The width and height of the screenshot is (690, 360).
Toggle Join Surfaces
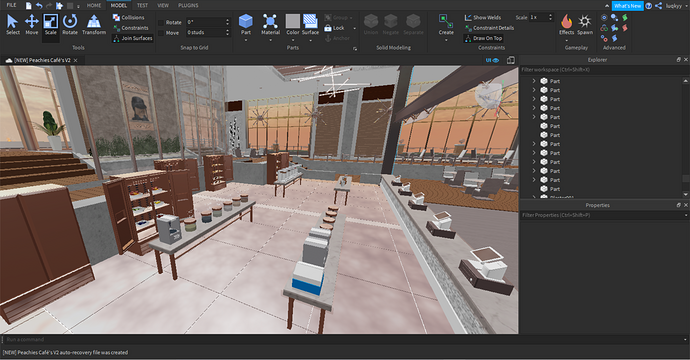click(132, 38)
